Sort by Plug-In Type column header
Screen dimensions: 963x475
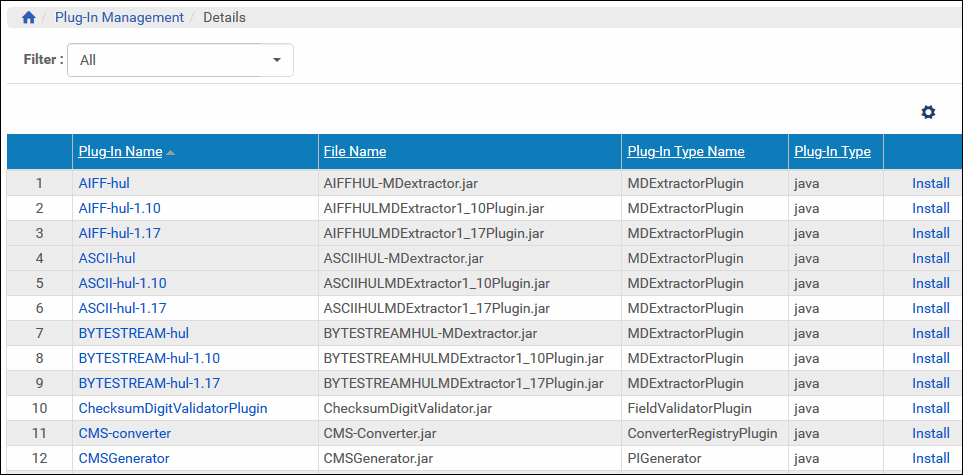click(832, 151)
